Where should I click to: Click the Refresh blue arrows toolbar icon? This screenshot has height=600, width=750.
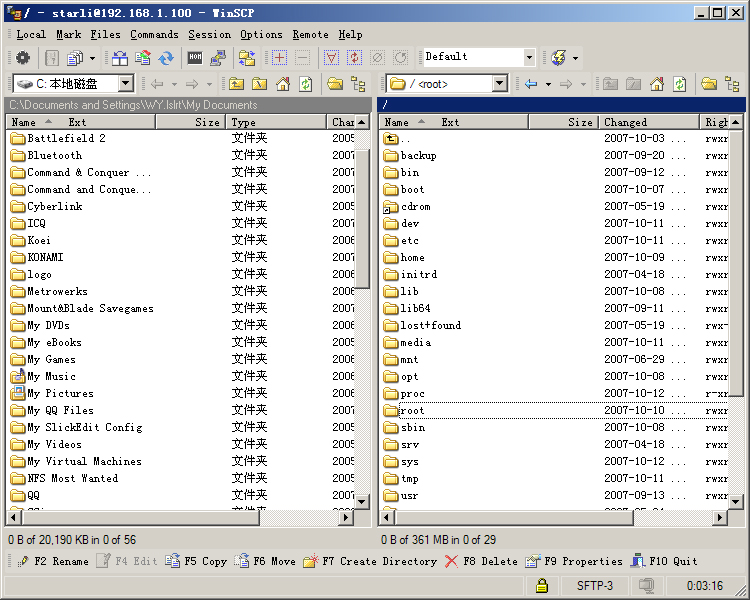[x=166, y=58]
